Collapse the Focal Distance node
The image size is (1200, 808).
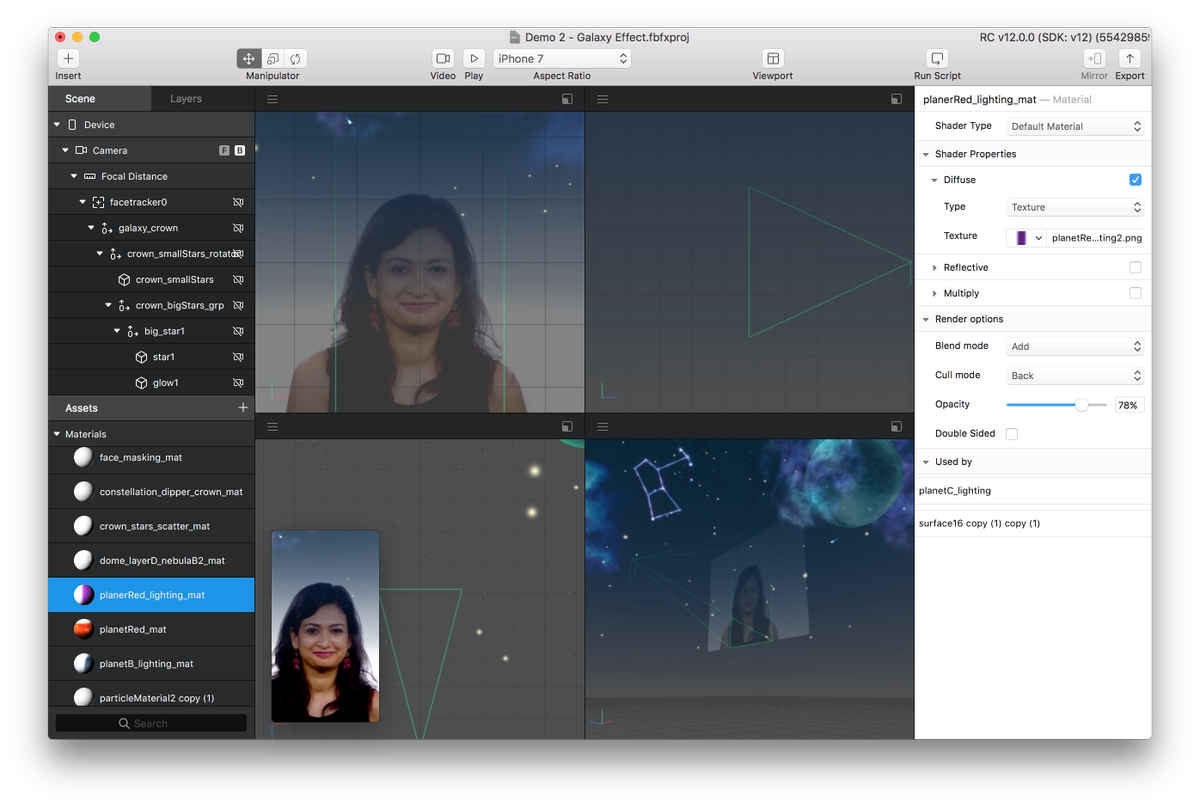74,176
